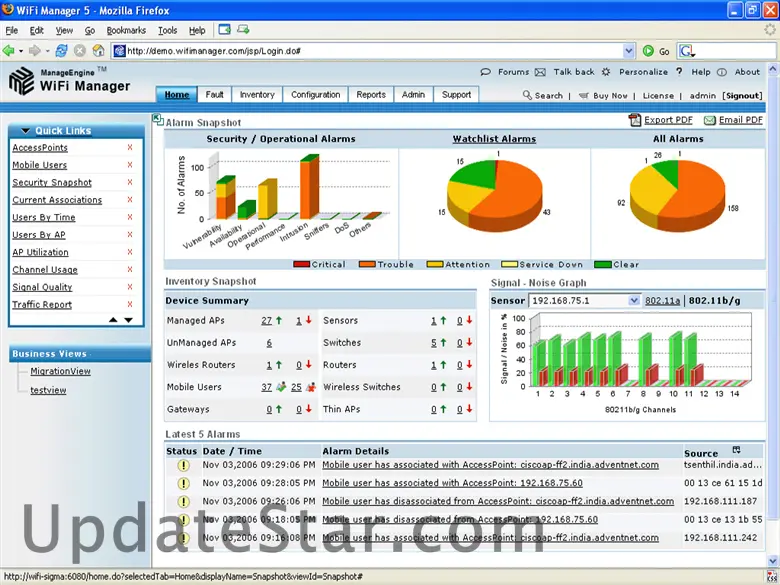The height and width of the screenshot is (585, 780).
Task: Open alarm about AccessPoint 192.168.75.60 association
Action: 452,483
